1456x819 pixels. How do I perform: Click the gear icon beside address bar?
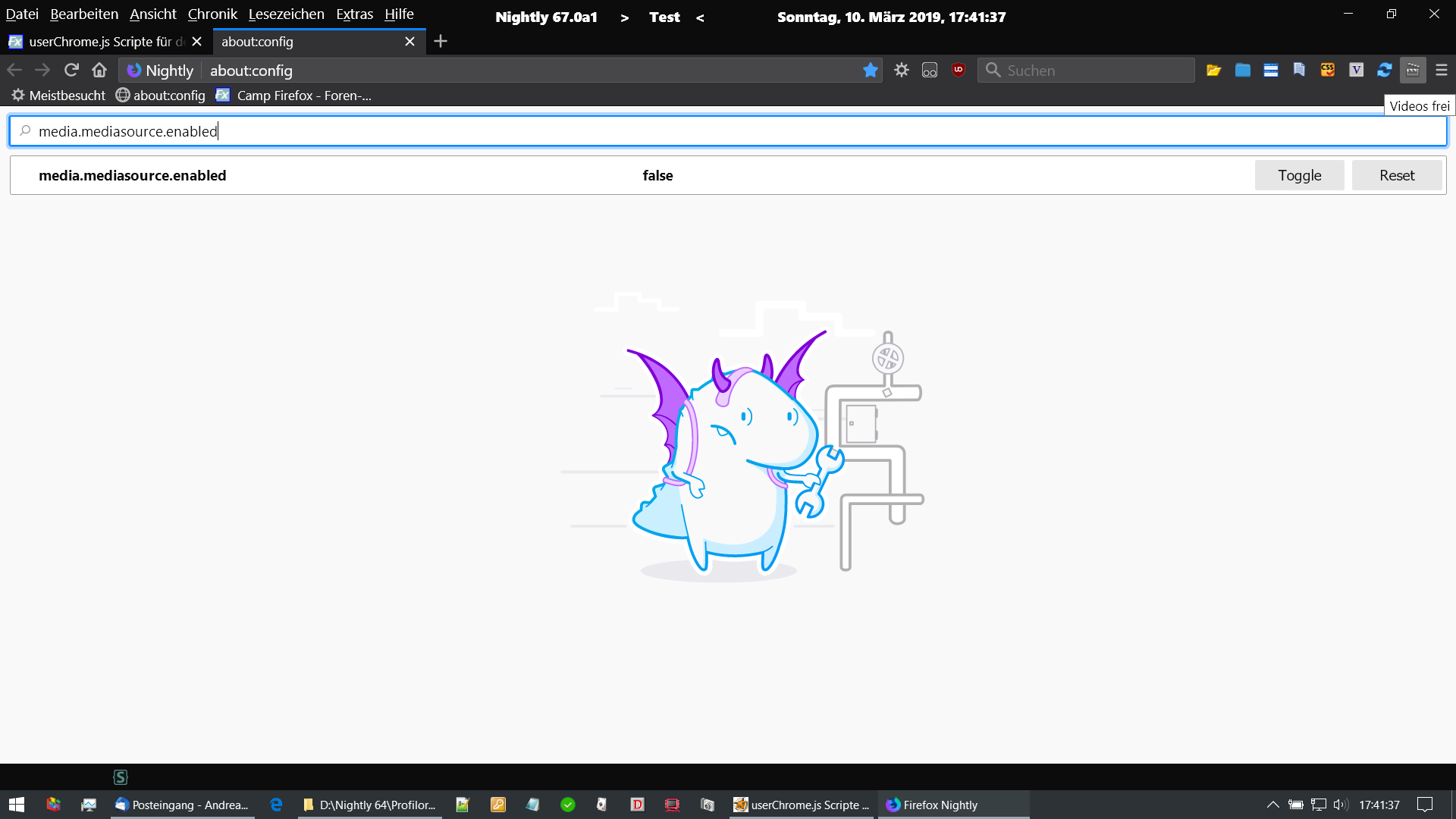pyautogui.click(x=901, y=70)
